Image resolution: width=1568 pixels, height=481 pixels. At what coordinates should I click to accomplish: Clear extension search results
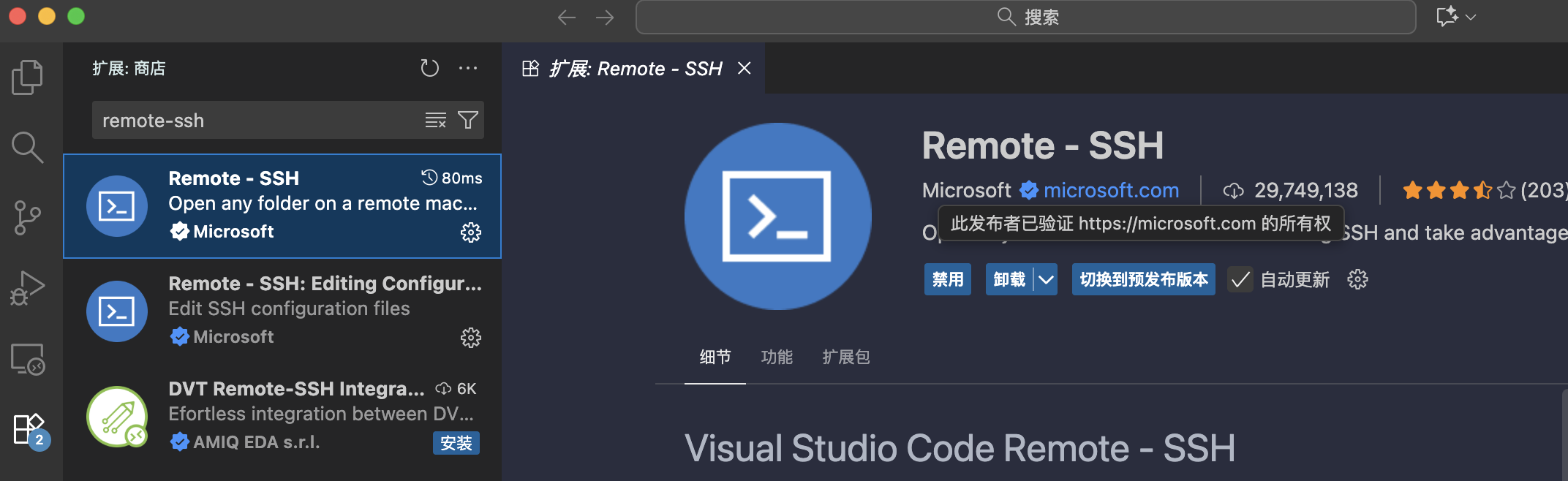tap(436, 120)
